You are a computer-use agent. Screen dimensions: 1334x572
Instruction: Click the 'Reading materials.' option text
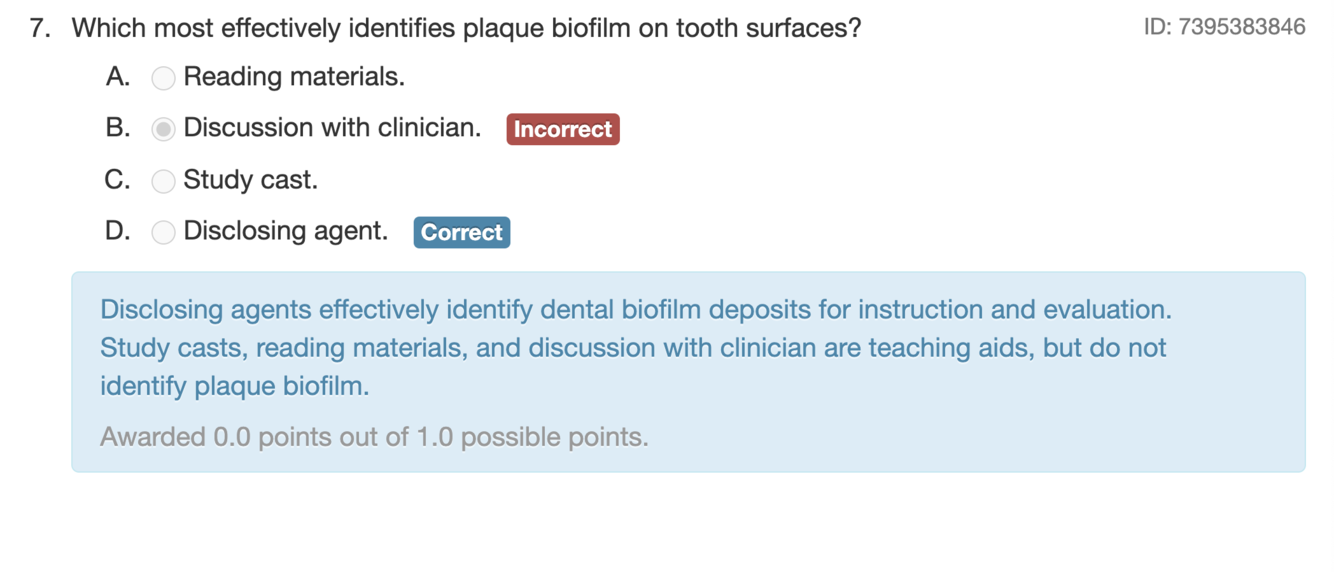click(294, 77)
